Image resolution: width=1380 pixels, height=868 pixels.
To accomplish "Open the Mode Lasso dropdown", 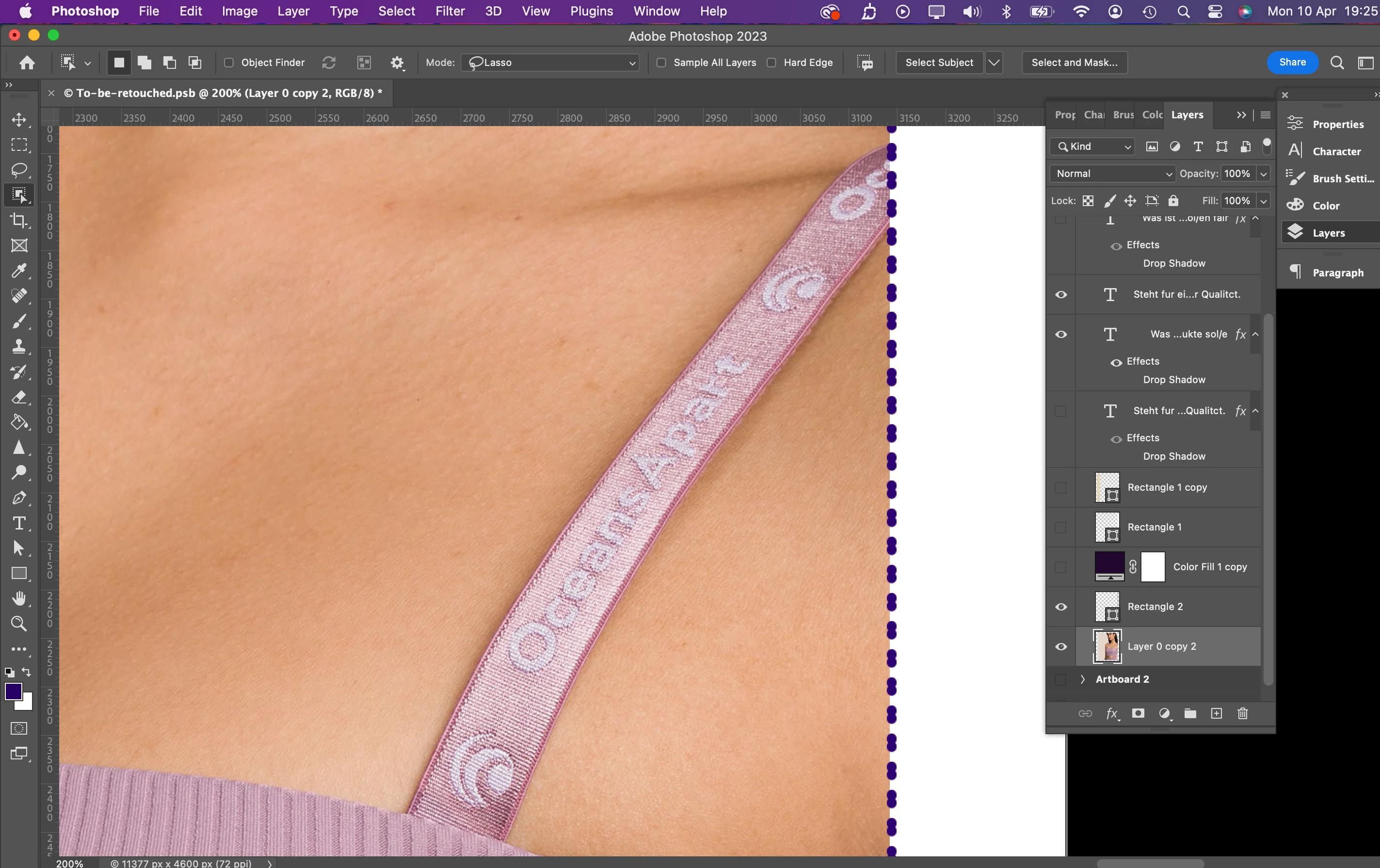I will pos(551,63).
